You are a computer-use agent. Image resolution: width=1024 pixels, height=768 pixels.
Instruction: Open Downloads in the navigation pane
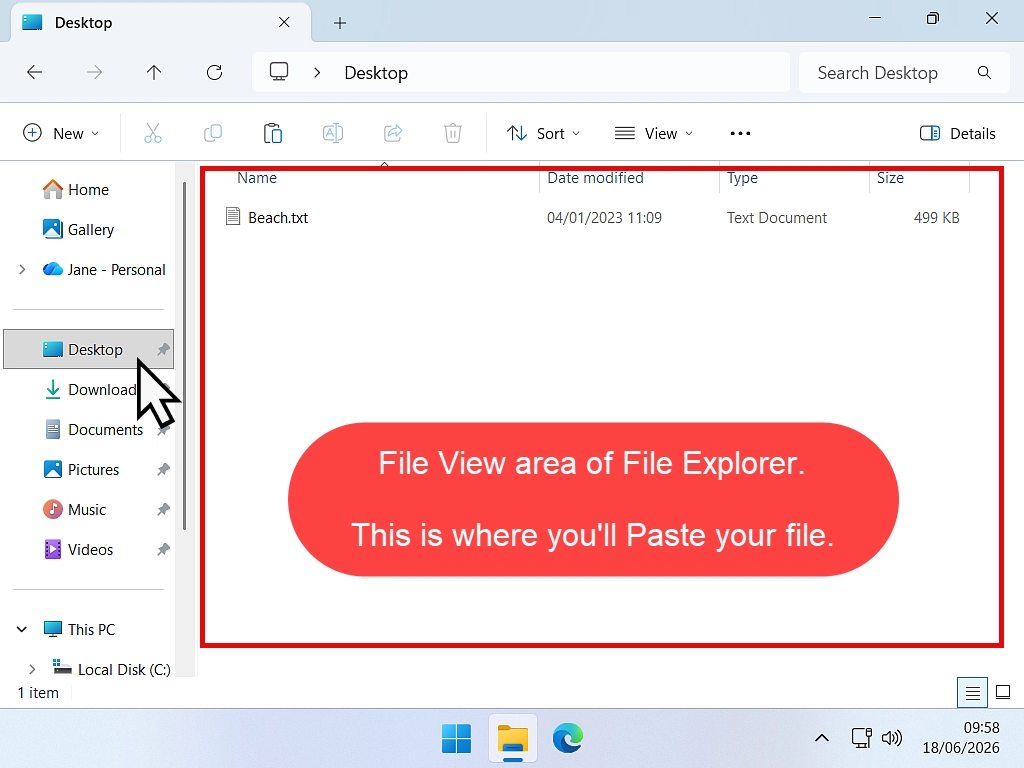tap(89, 390)
